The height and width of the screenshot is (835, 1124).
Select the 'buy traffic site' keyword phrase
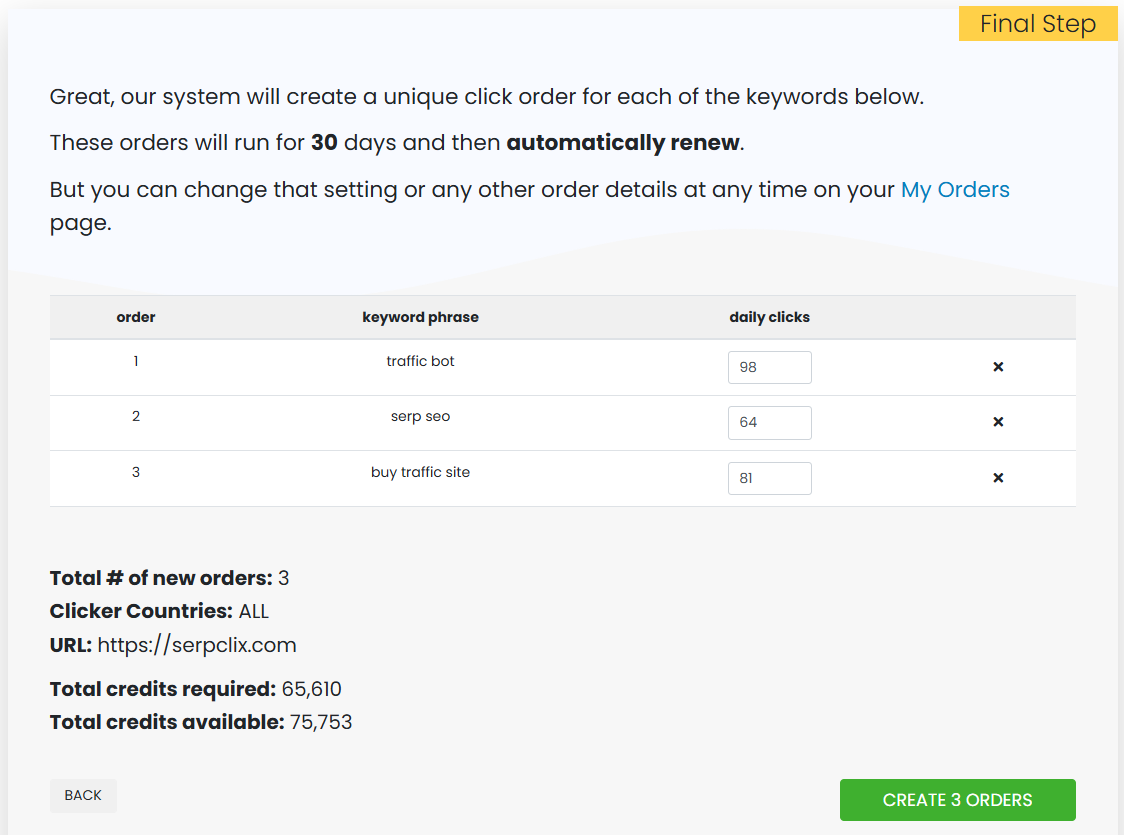coord(420,472)
